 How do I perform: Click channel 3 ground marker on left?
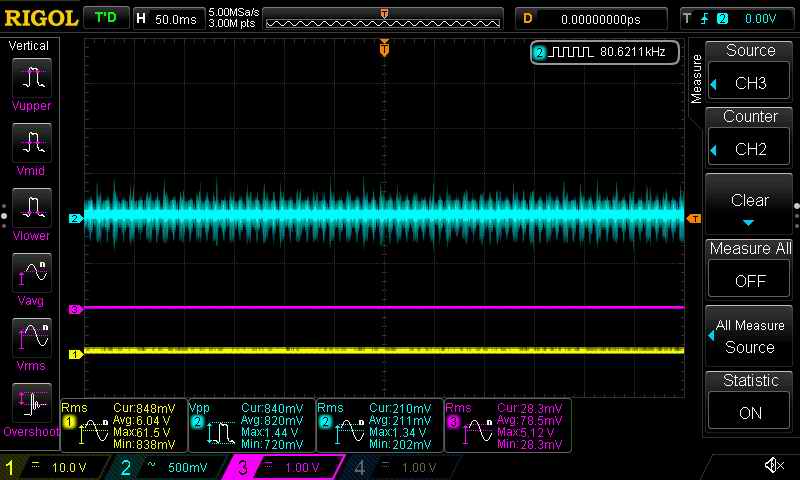[x=75, y=309]
